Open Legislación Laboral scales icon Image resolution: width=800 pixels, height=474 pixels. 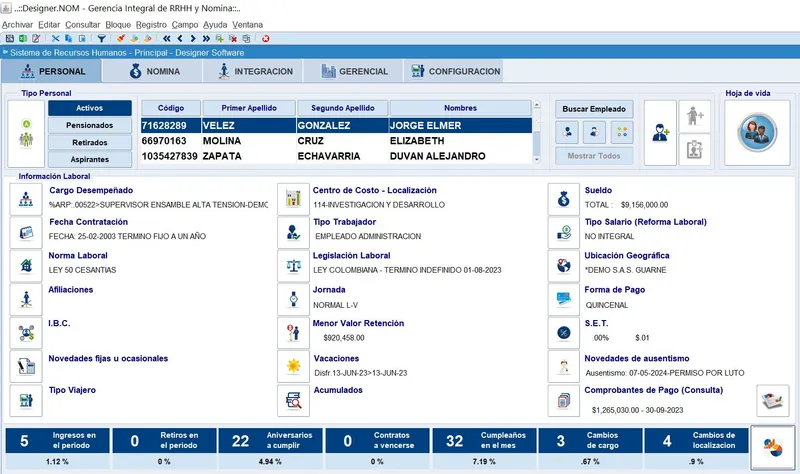pyautogui.click(x=293, y=266)
